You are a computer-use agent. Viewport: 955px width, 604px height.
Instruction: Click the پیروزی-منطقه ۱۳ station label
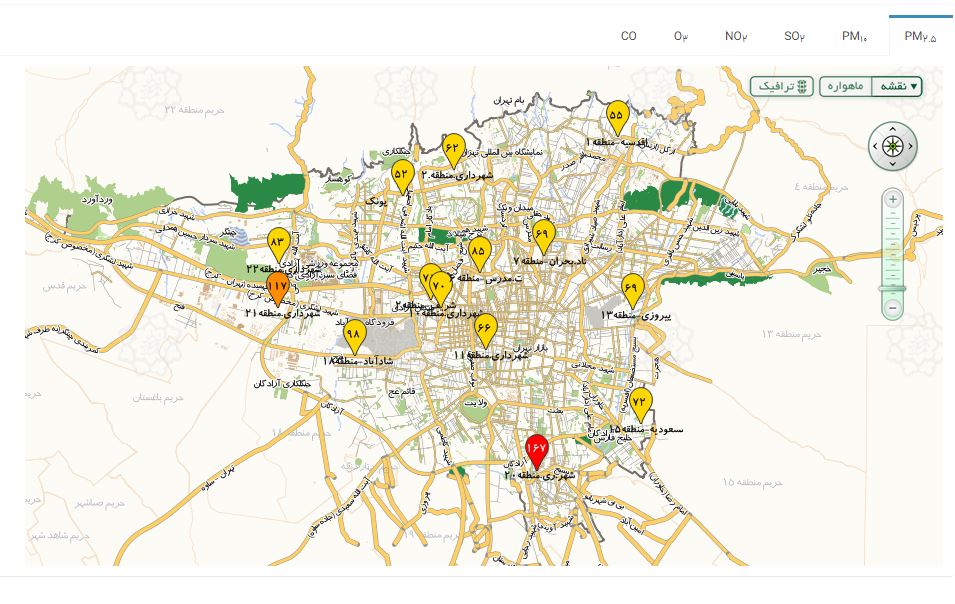pos(636,315)
